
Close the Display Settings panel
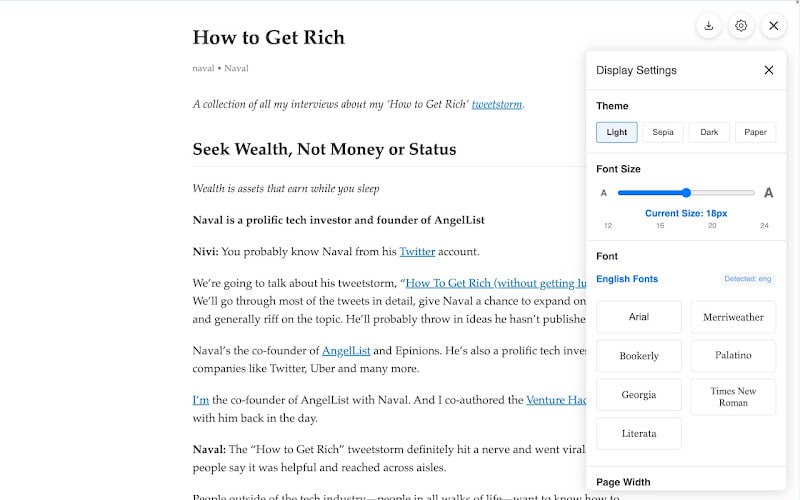(768, 70)
